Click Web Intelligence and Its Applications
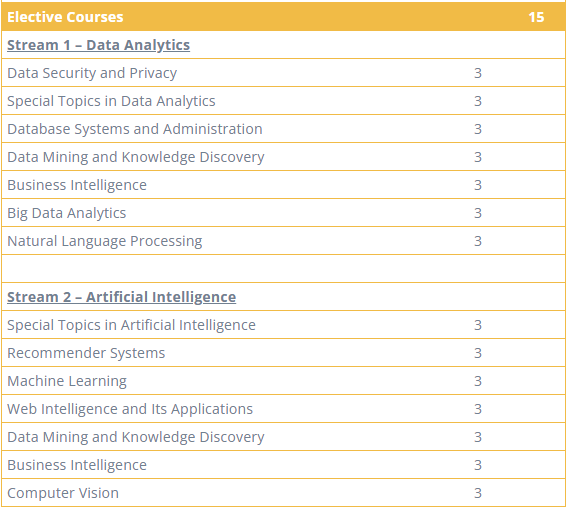569x507 pixels. click(x=130, y=409)
